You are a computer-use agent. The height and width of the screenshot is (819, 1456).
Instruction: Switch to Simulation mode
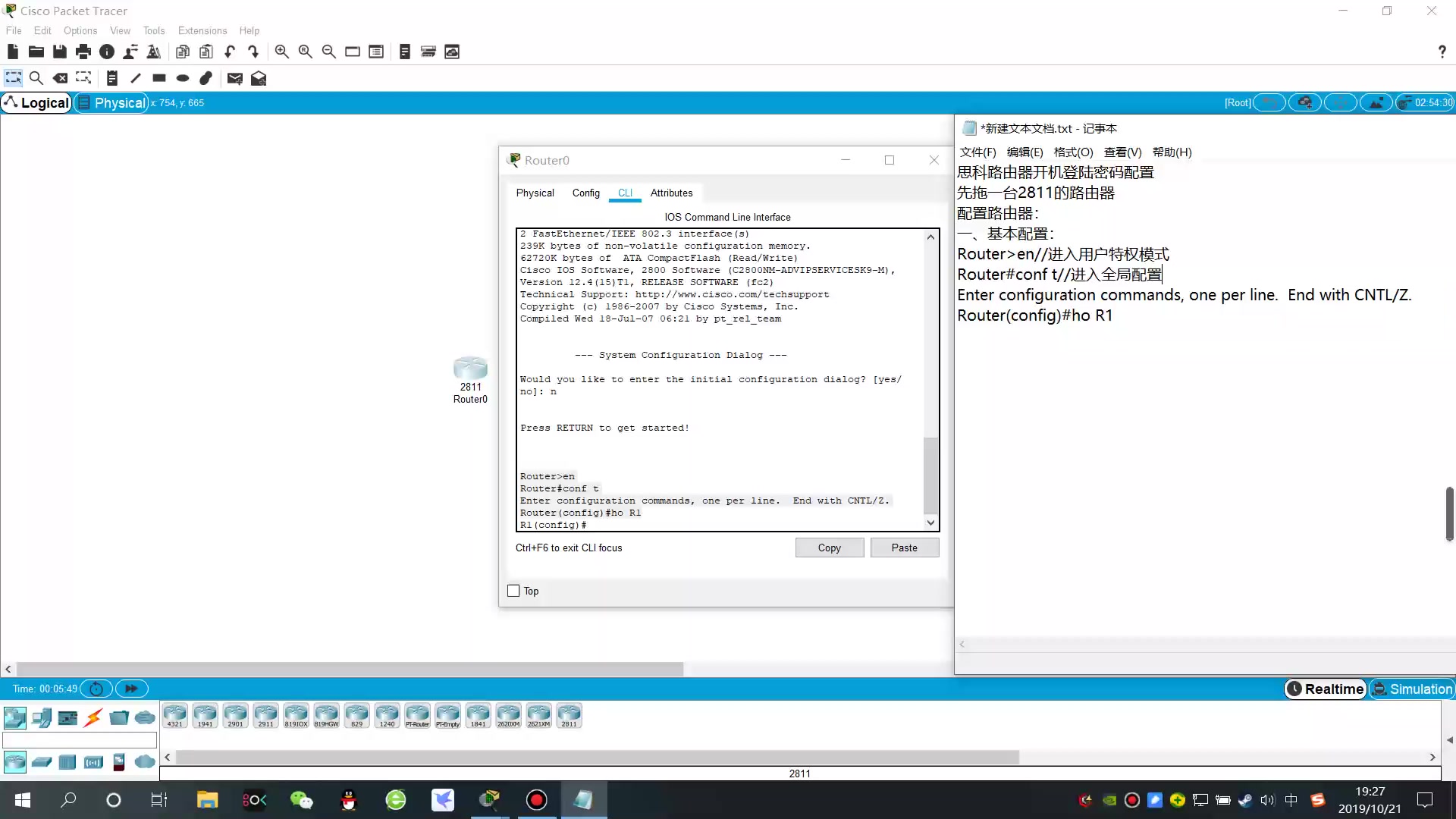click(x=1413, y=689)
